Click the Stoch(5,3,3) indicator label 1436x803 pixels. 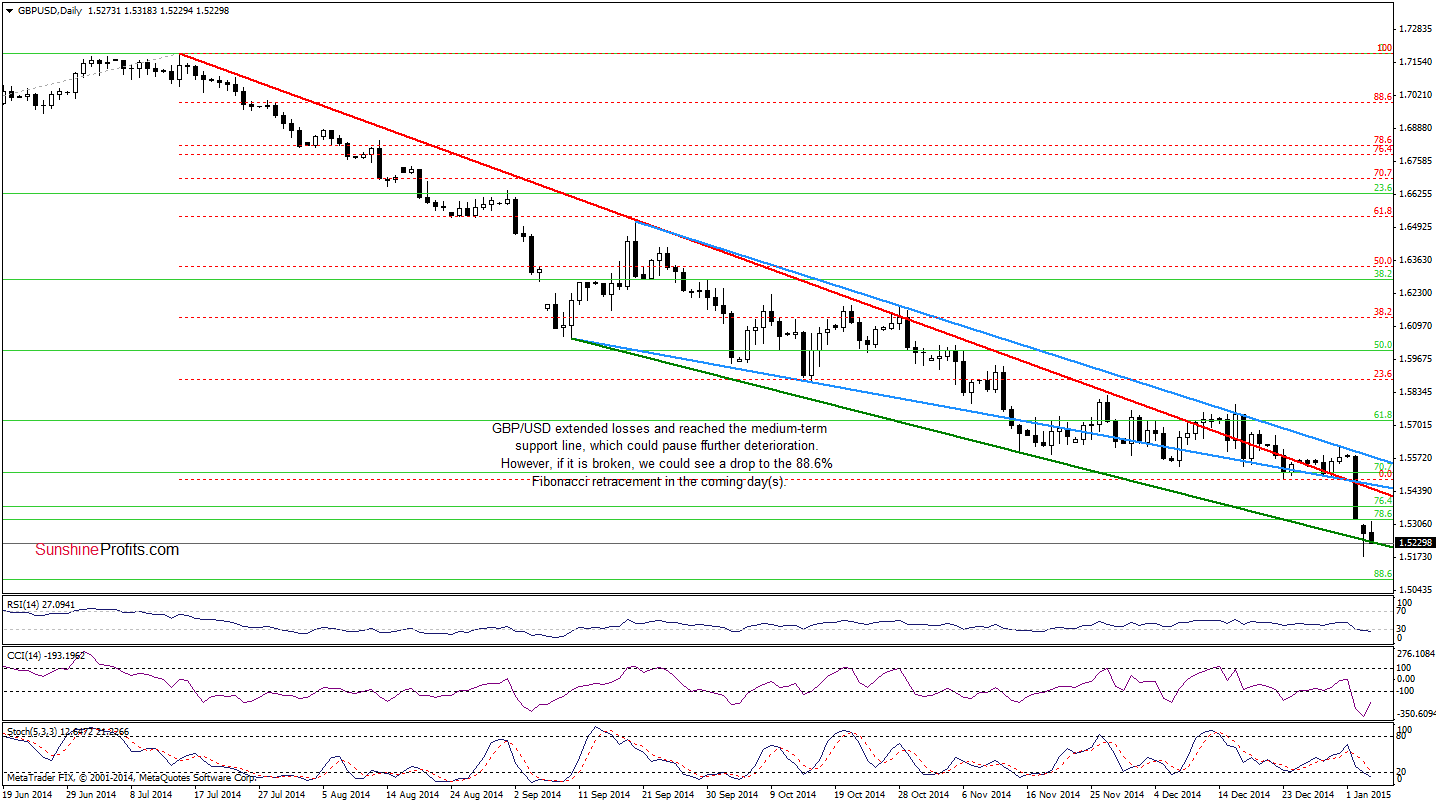(68, 732)
